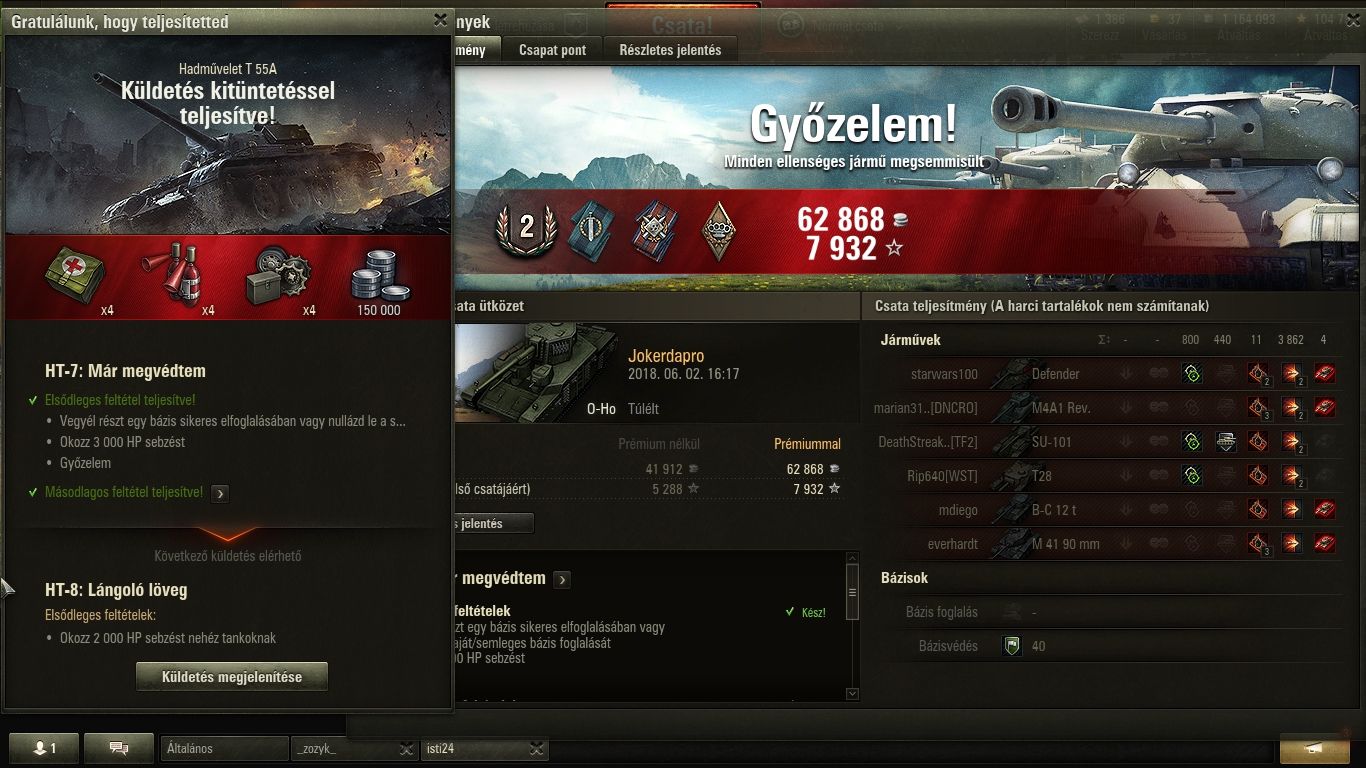Click the 150 000 credits reward icon
1366x768 pixels.
click(380, 279)
